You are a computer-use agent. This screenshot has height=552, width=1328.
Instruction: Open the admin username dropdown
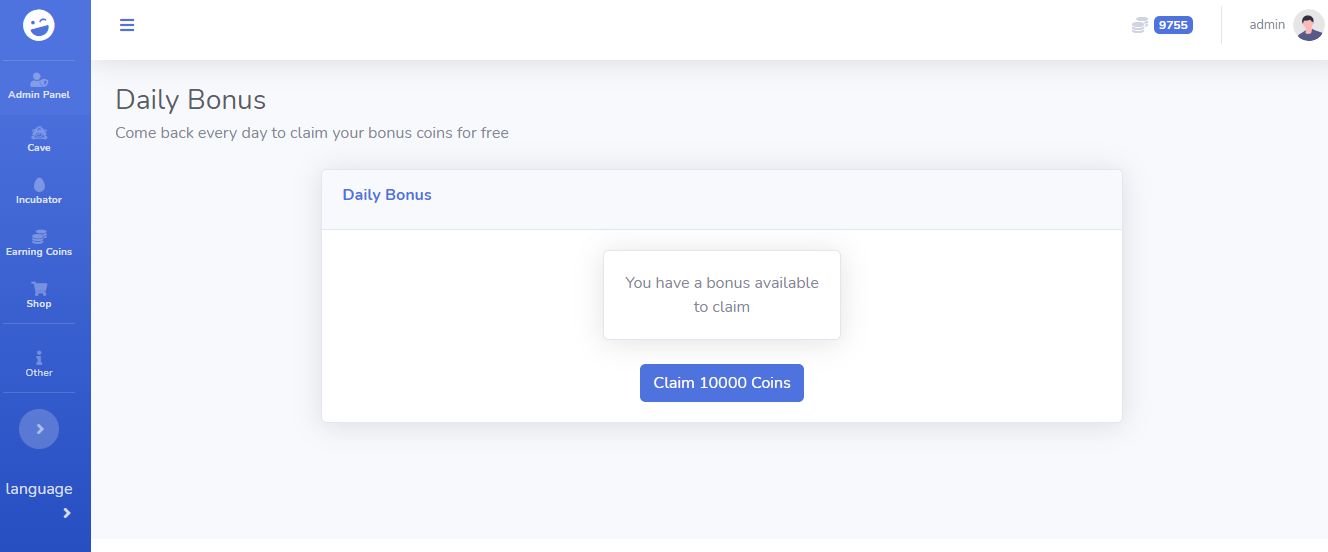(1267, 25)
